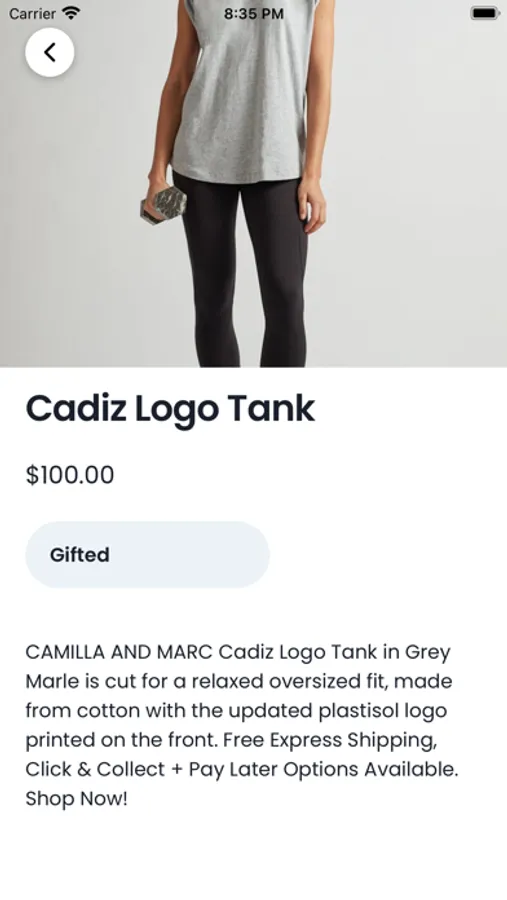Click the Click & Collect text
Viewport: 507px width, 900px height.
(x=95, y=769)
